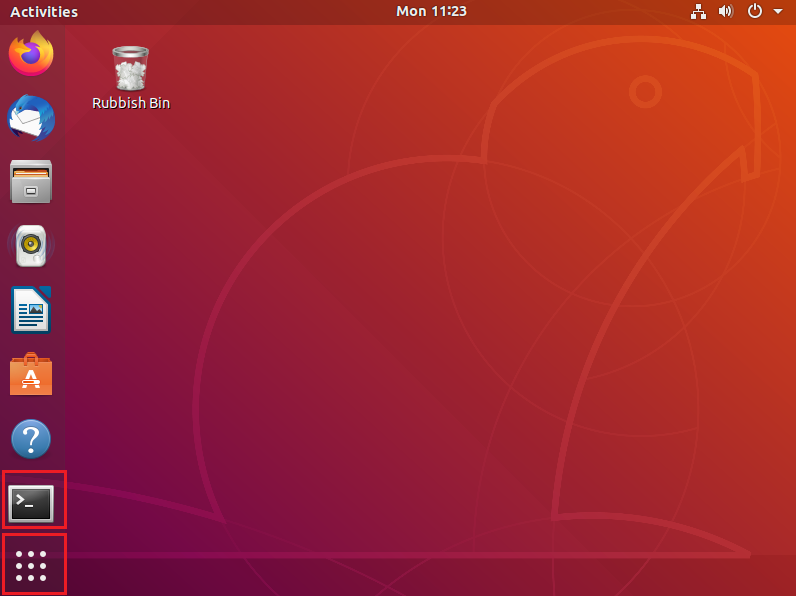Click the Rubbish Bin text label
Screen dimensions: 796x596
[x=131, y=103]
